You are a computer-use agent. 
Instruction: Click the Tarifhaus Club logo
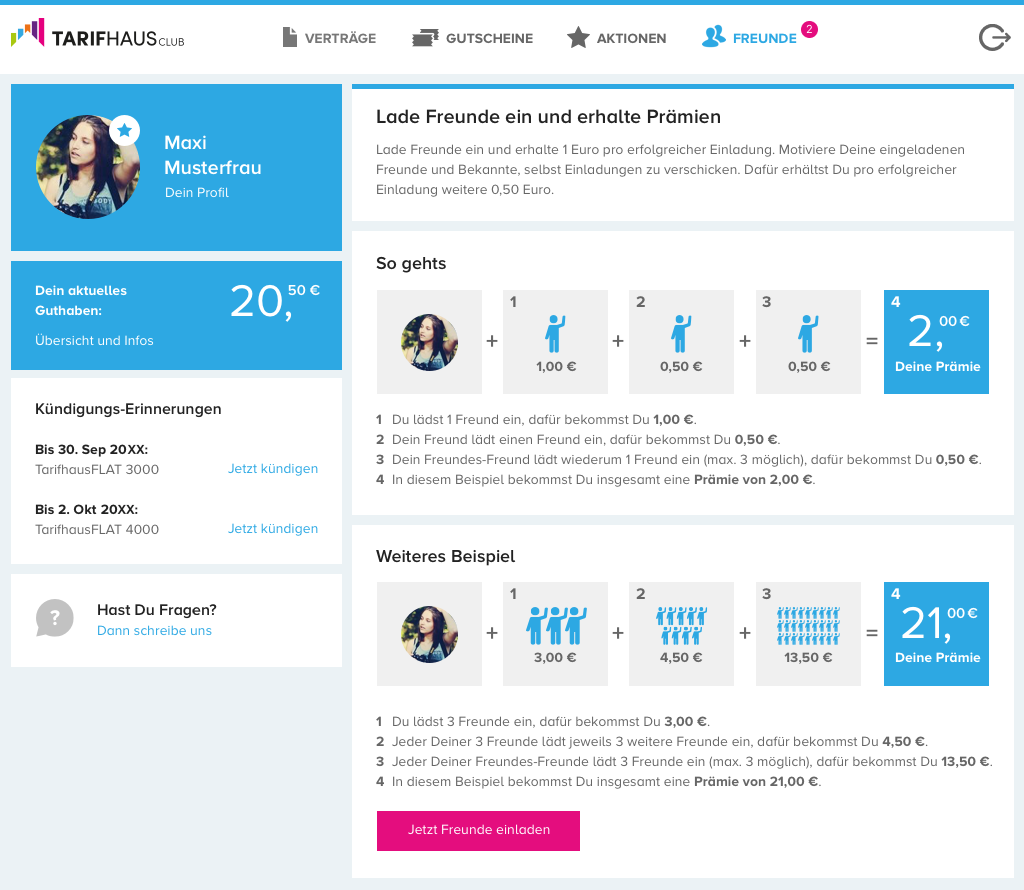(x=97, y=37)
